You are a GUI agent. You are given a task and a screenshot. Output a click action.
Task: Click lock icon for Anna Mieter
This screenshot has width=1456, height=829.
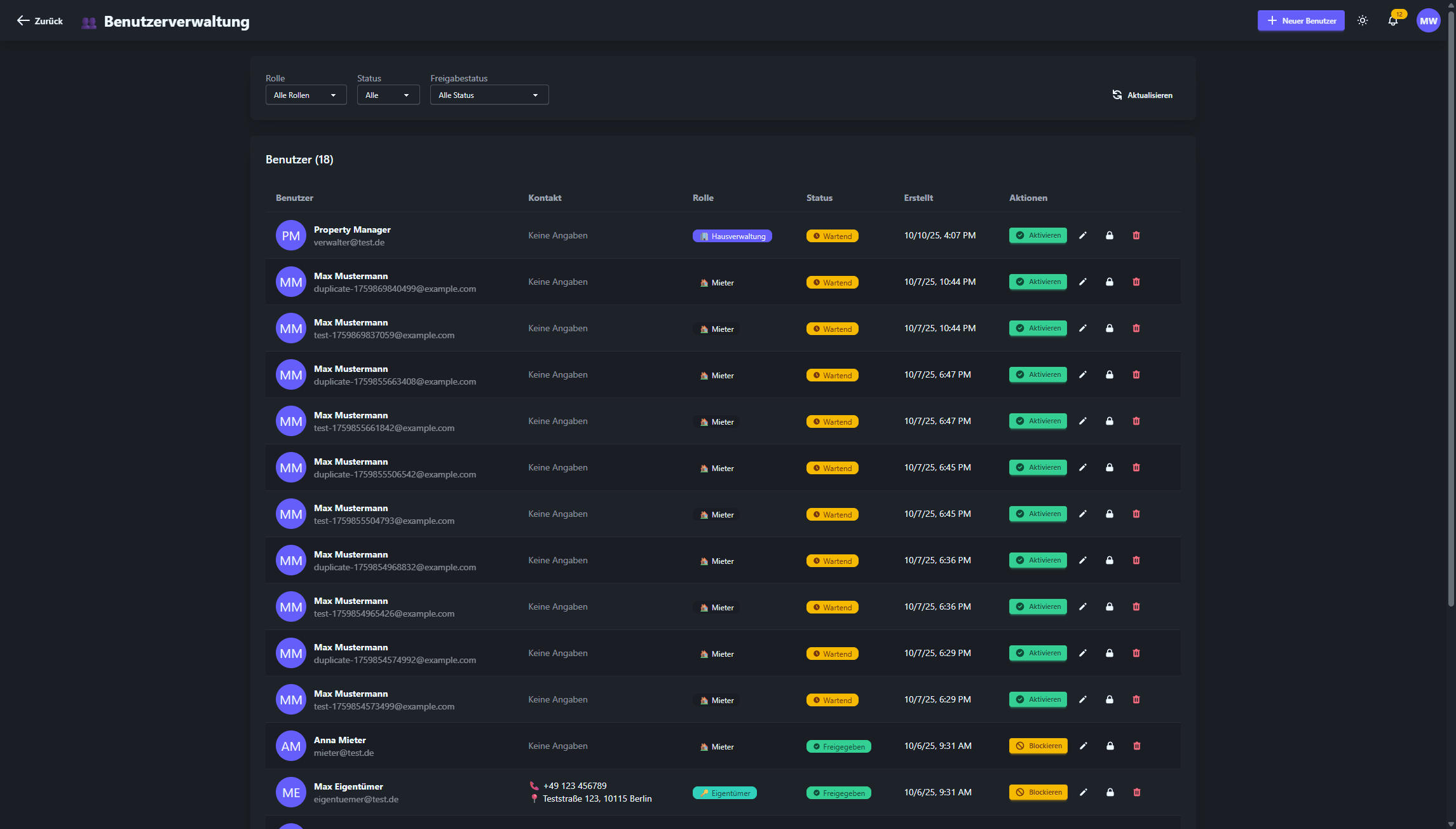1110,746
